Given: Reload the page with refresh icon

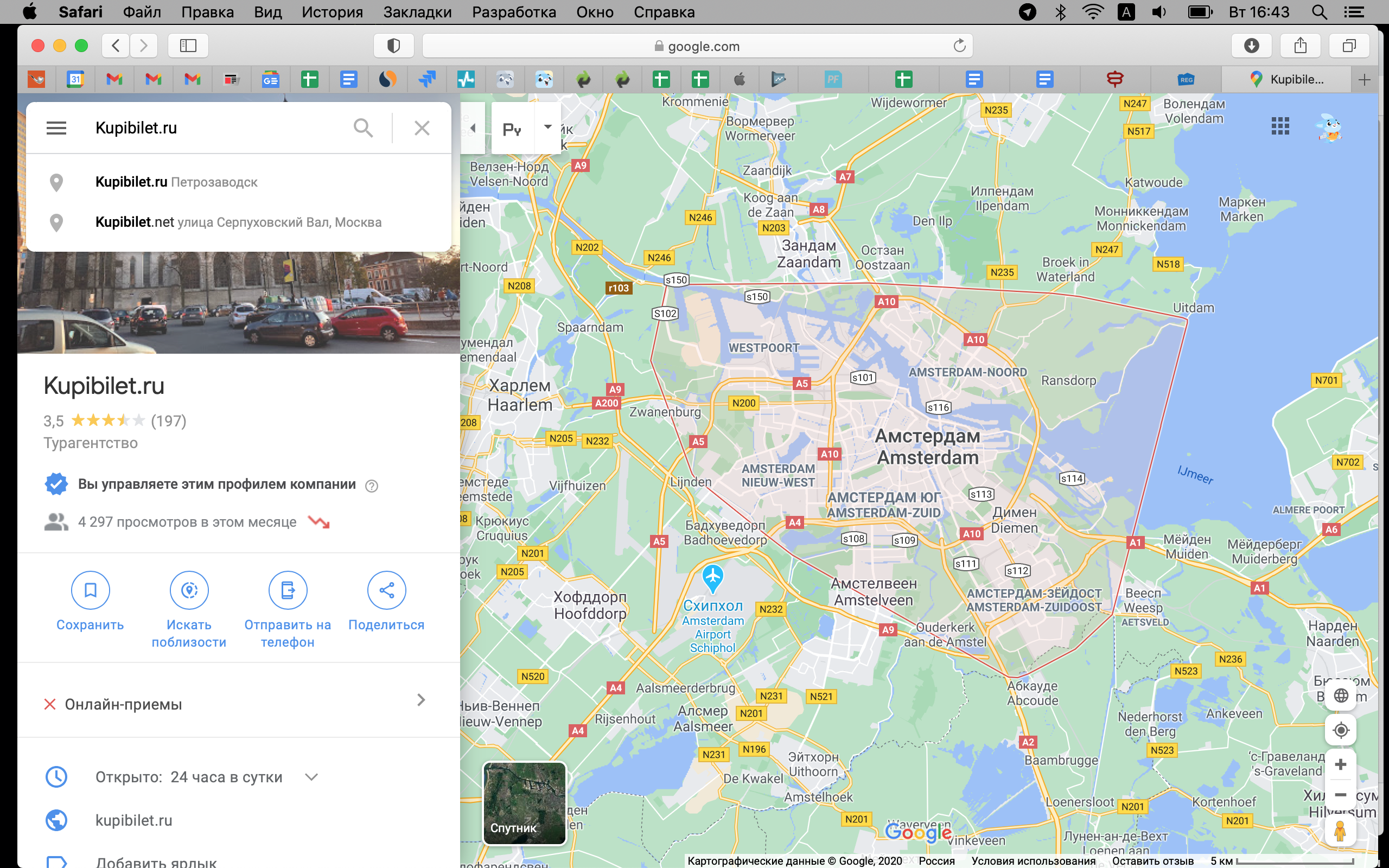Looking at the screenshot, I should [x=959, y=46].
